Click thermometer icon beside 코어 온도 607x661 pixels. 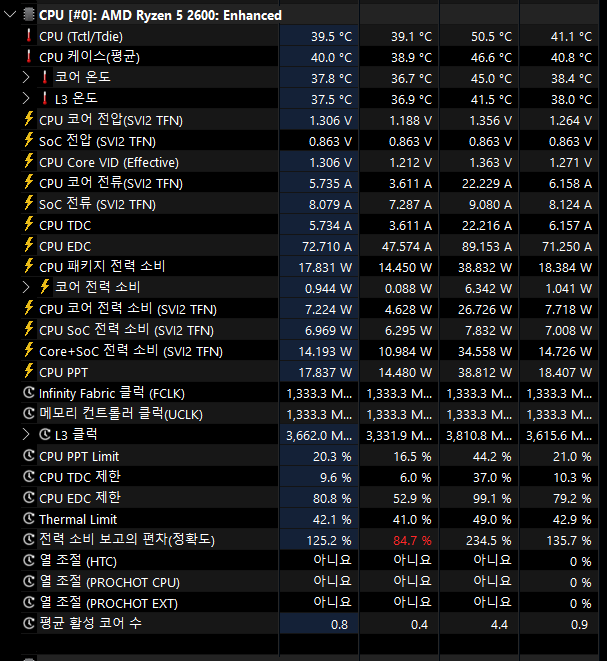coord(45,78)
